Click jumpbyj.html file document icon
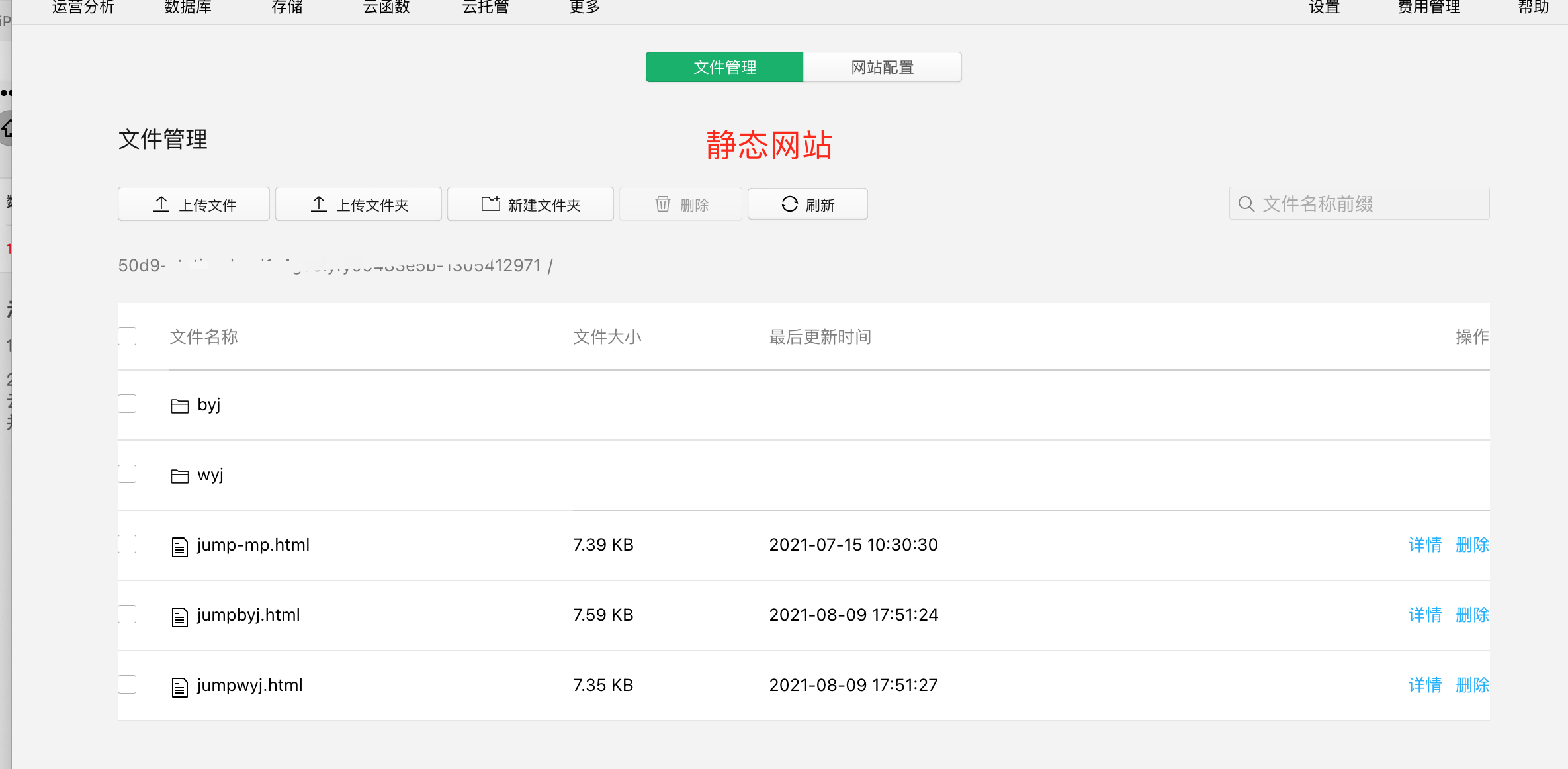The width and height of the screenshot is (1568, 769). pyautogui.click(x=179, y=617)
